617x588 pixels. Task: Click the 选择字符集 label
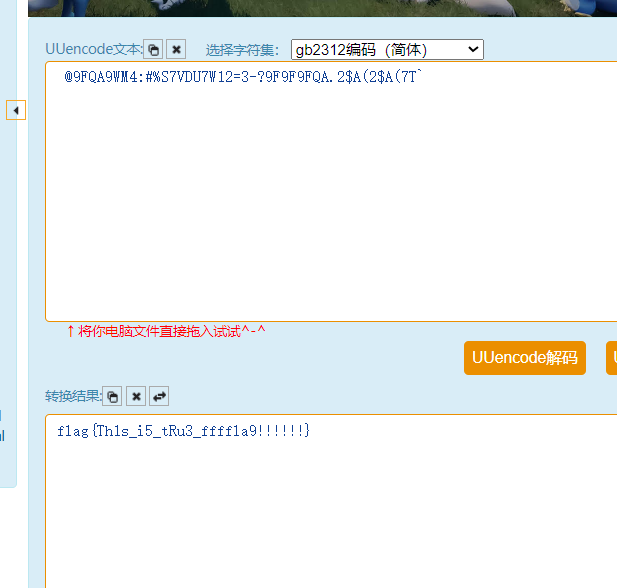coord(242,50)
